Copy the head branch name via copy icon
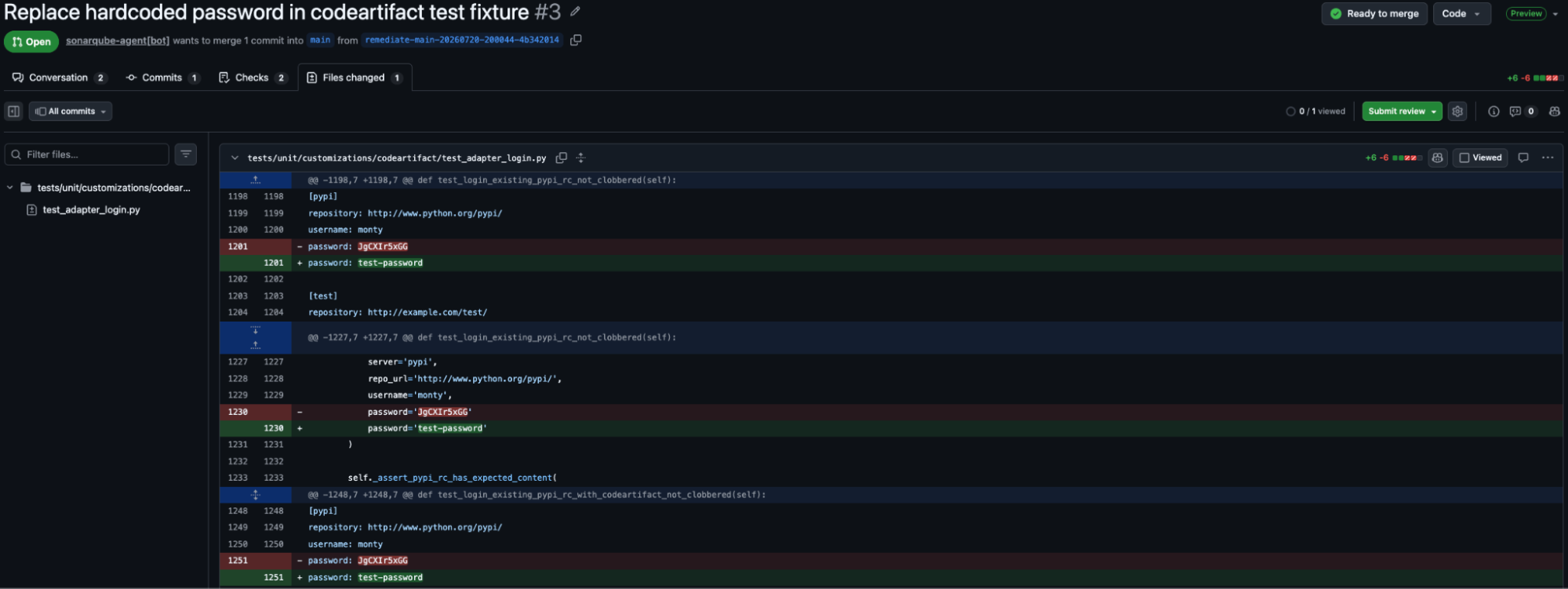The width and height of the screenshot is (1568, 589). 576,40
